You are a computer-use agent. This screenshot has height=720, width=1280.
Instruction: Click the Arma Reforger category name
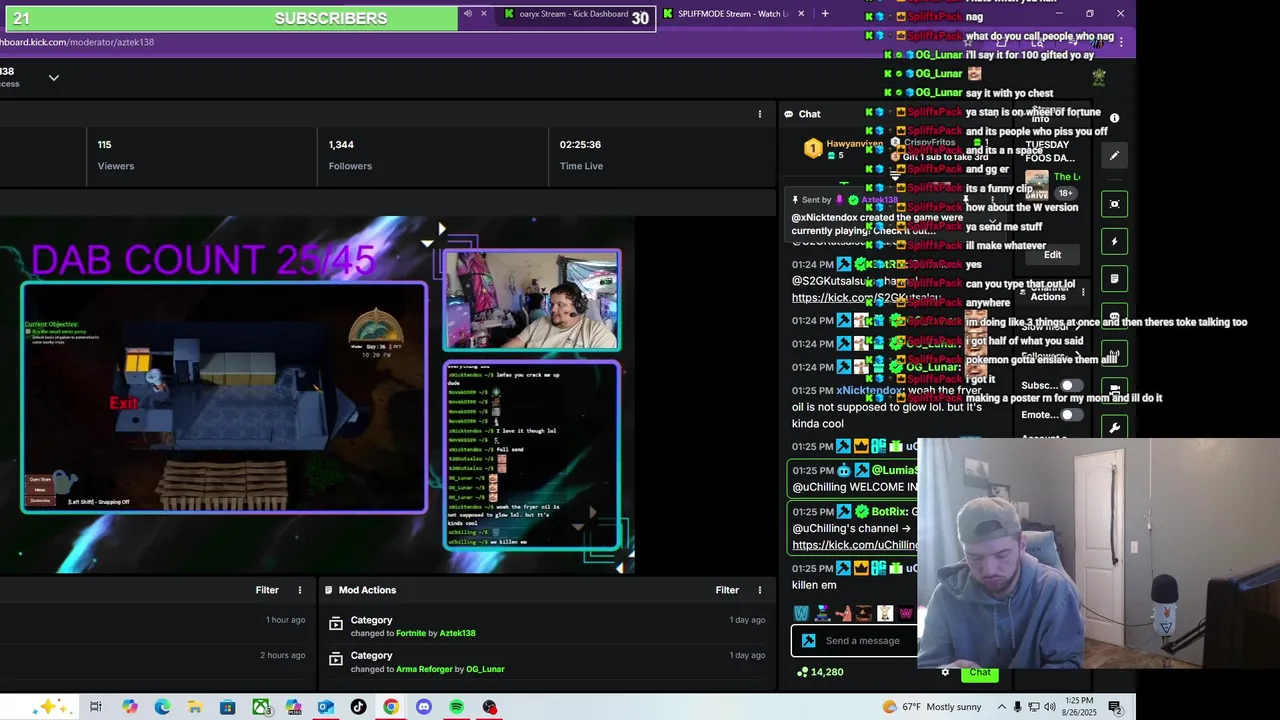424,669
